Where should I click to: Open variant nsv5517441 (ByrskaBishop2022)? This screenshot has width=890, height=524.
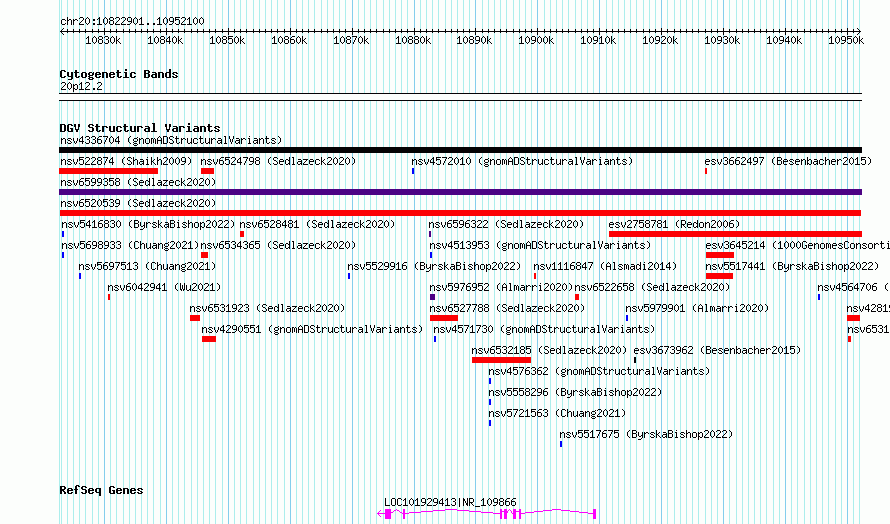point(792,266)
